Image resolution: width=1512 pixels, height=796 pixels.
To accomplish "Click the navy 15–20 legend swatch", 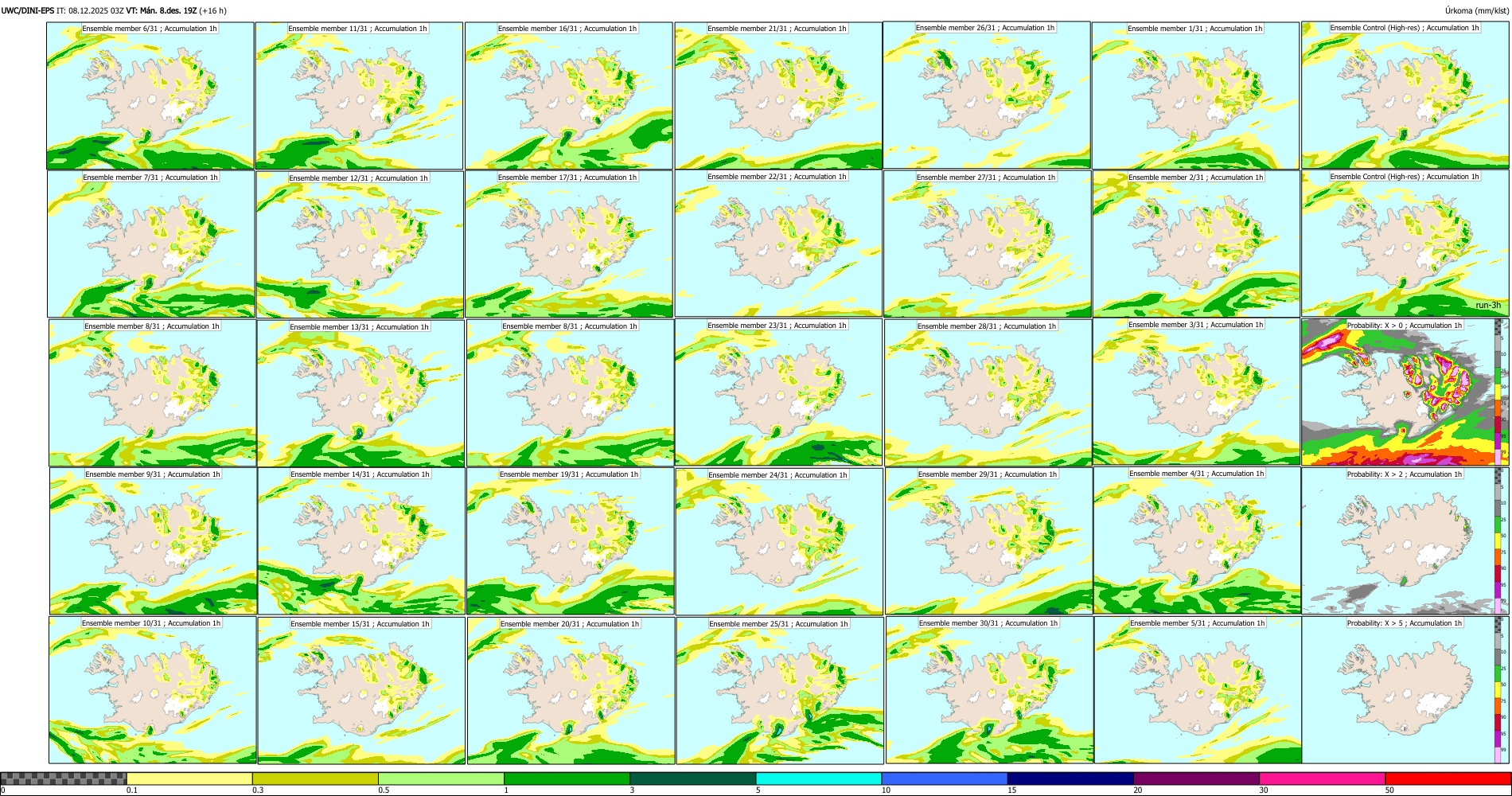I will coord(1070,778).
